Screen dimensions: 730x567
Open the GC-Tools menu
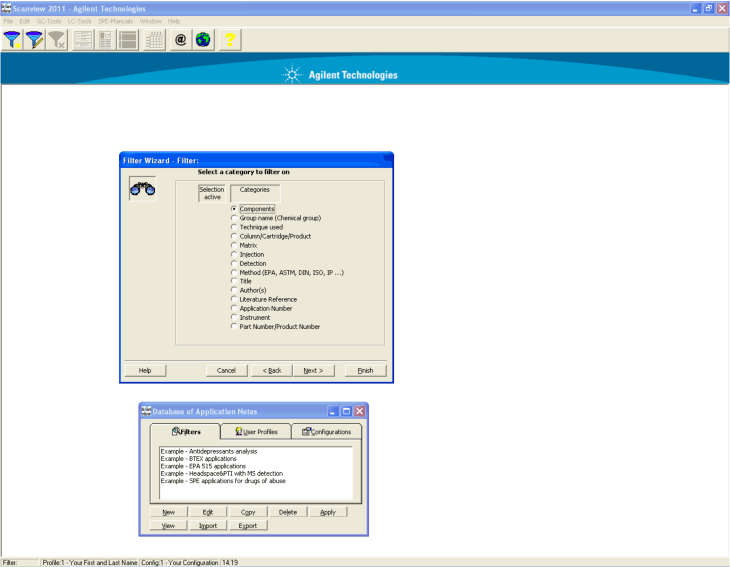click(x=48, y=21)
